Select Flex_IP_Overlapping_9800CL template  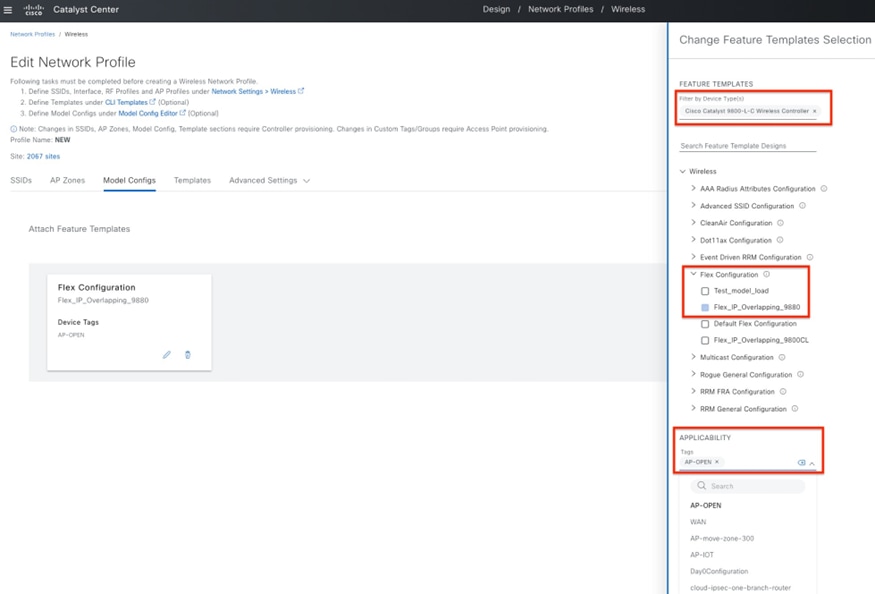(x=705, y=338)
